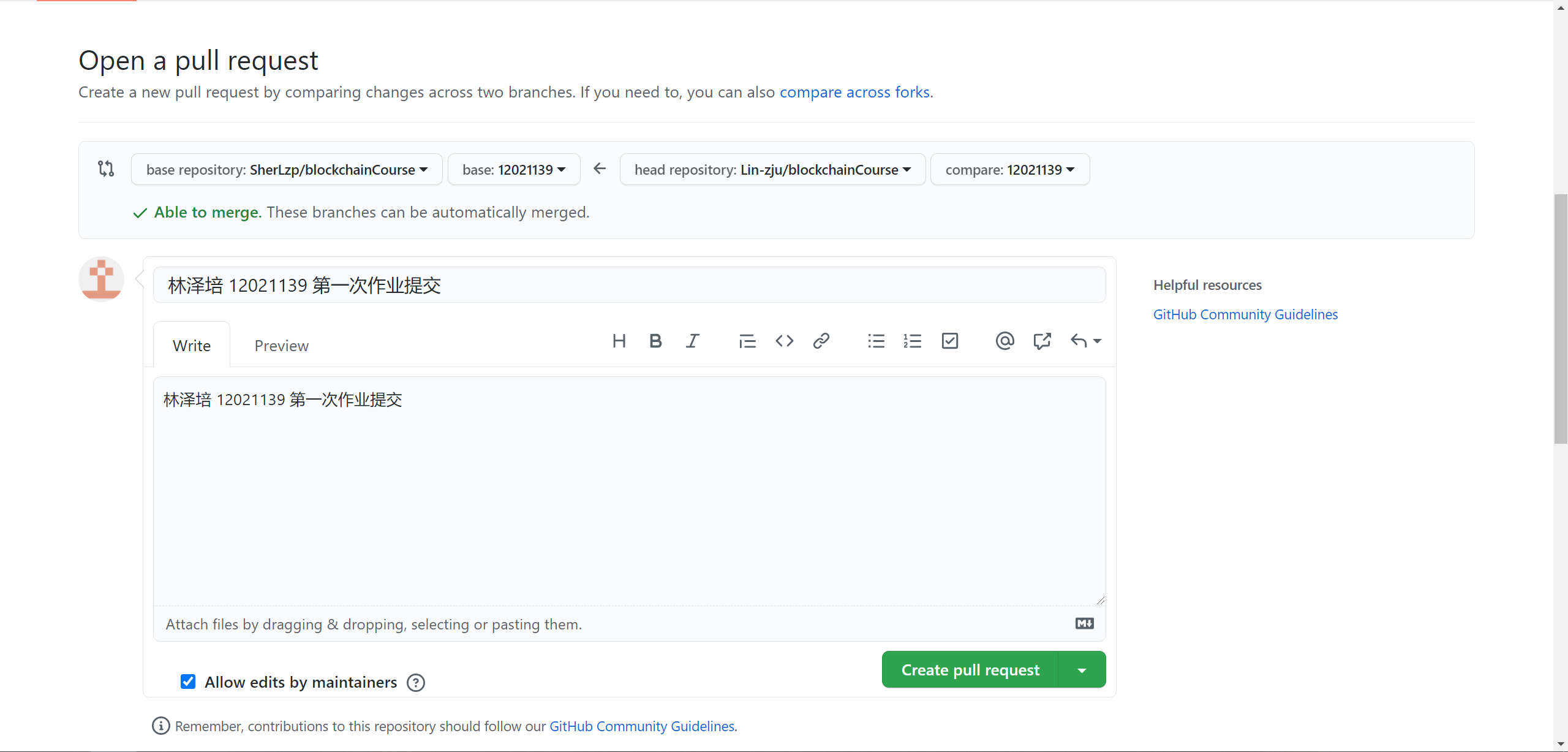Insert a numbered list

[x=913, y=341]
